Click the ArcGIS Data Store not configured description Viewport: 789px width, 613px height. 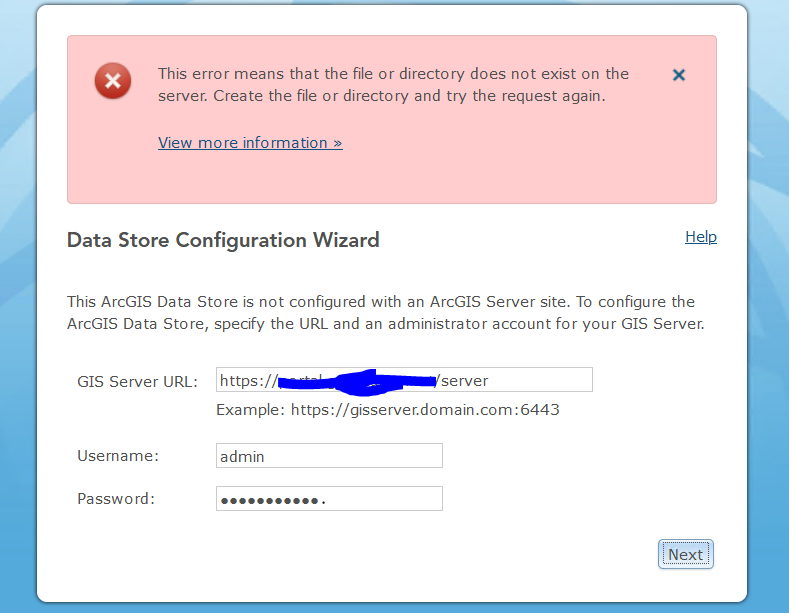(x=385, y=313)
